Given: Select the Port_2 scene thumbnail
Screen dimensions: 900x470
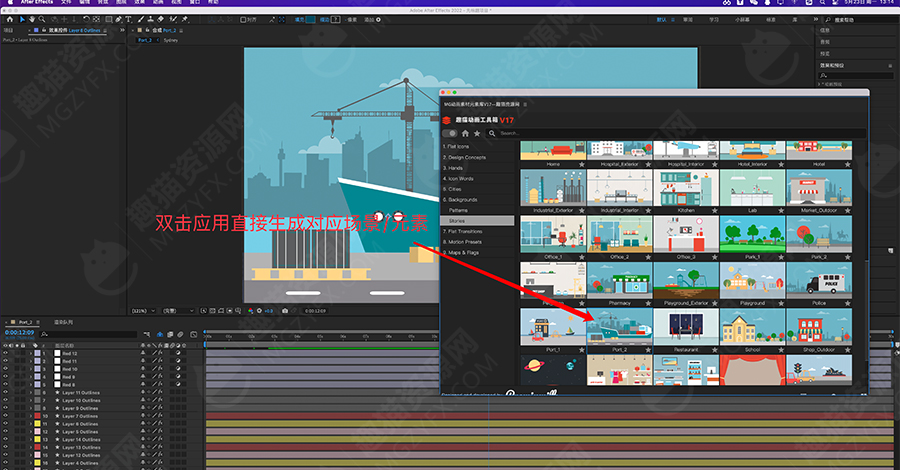Looking at the screenshot, I should coord(620,327).
